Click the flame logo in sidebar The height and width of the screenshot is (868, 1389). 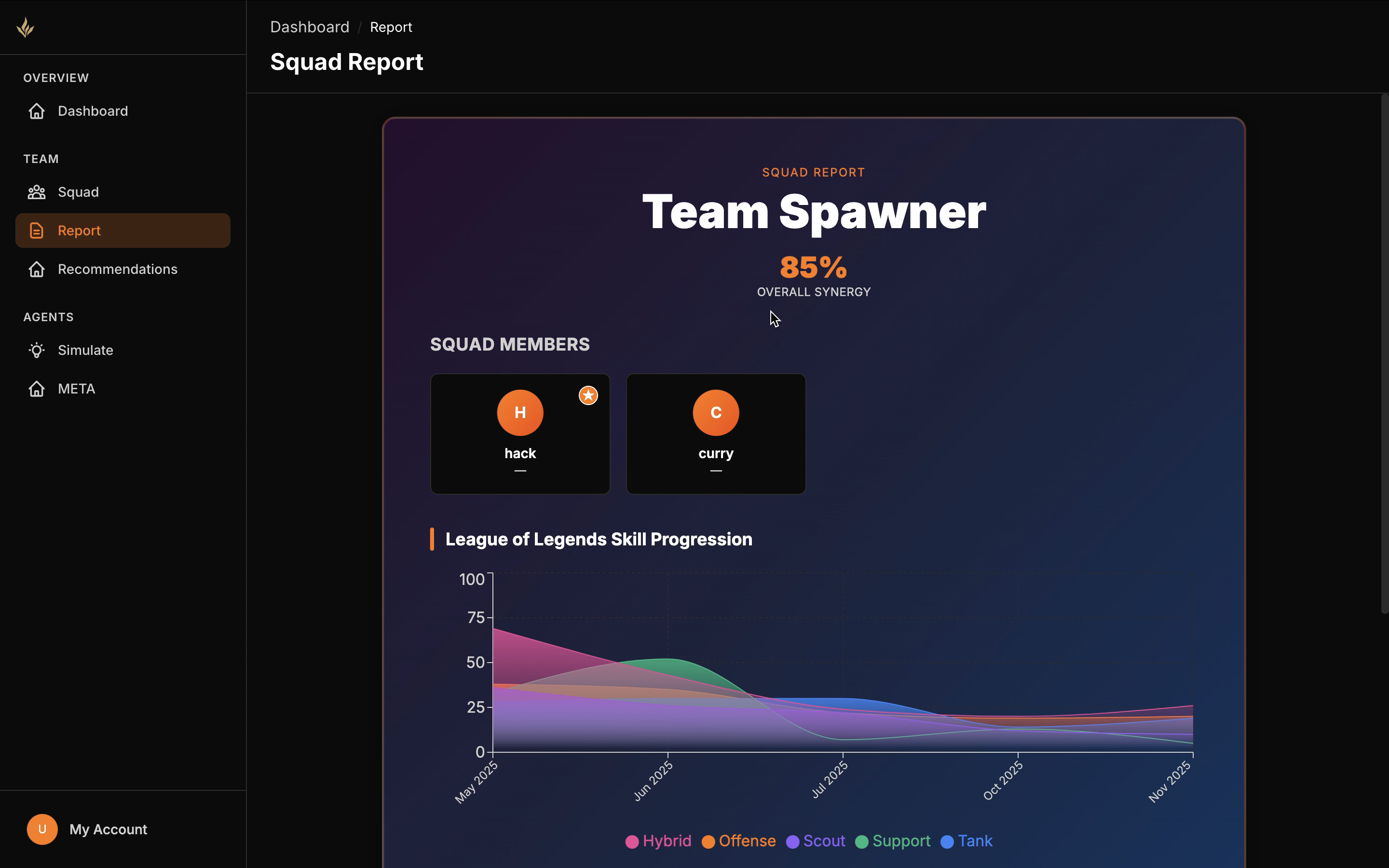25,27
